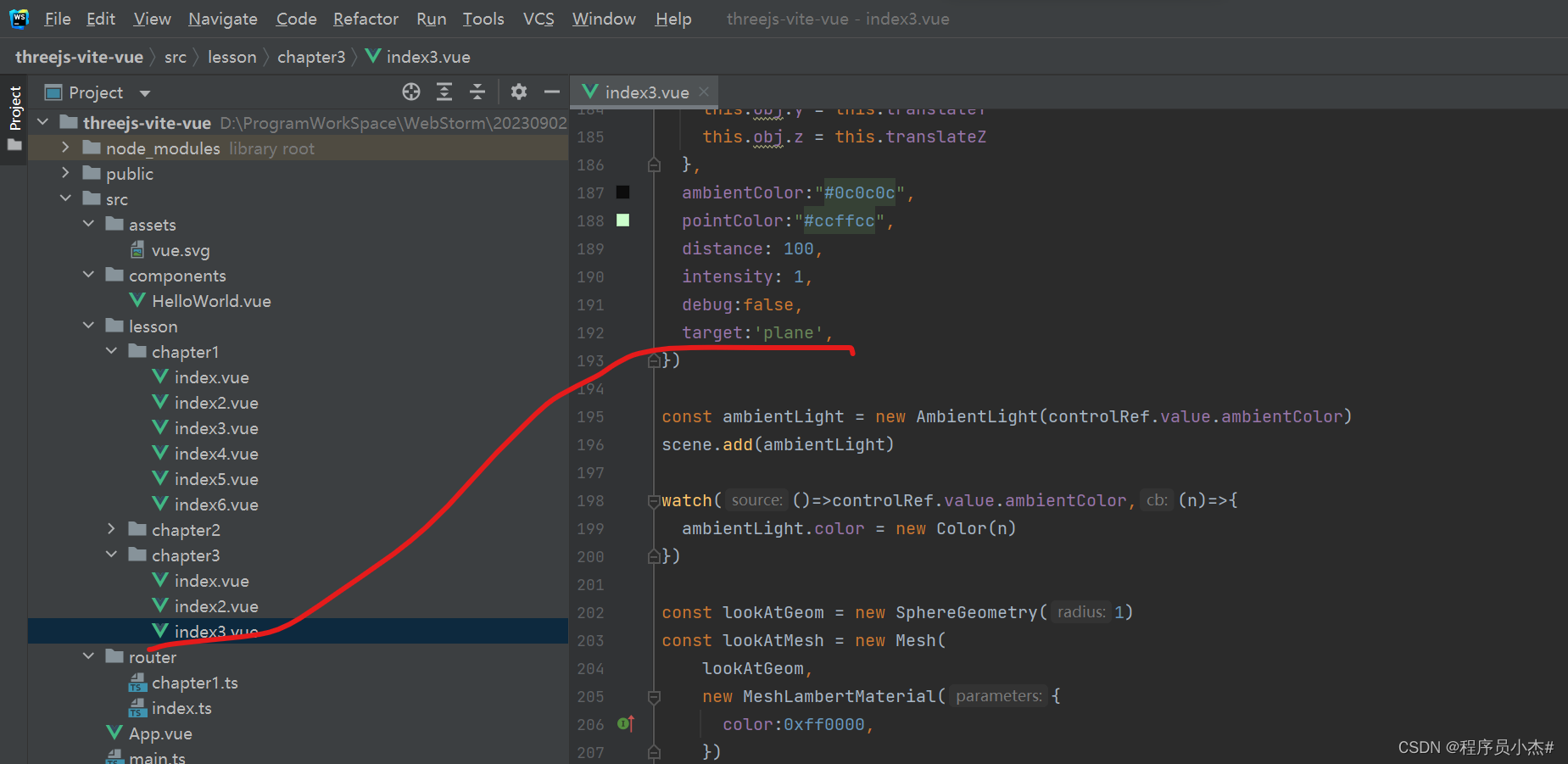Toggle the fold marker at watch line 198

[x=654, y=500]
